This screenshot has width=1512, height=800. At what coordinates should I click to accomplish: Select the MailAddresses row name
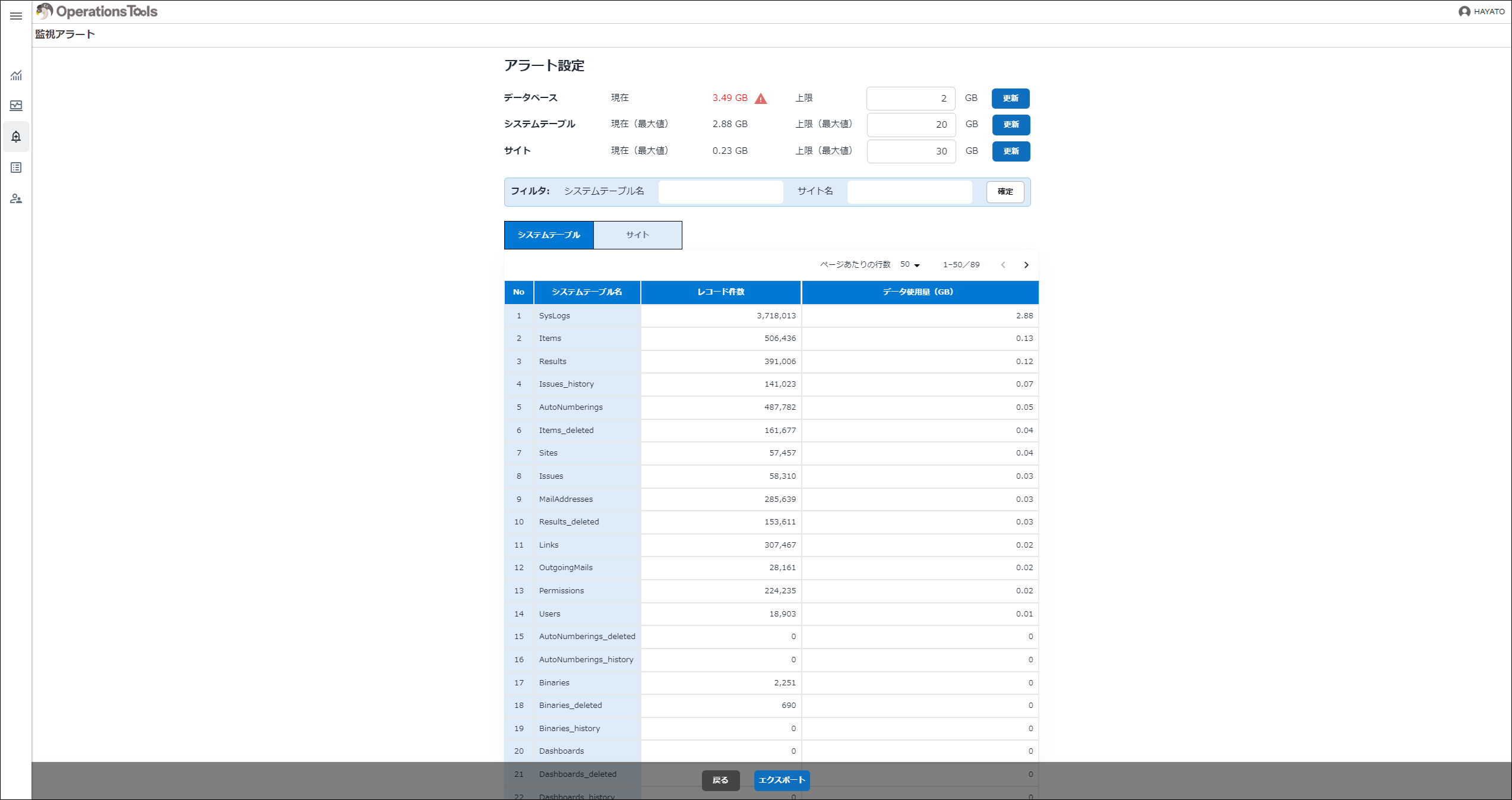coord(565,499)
